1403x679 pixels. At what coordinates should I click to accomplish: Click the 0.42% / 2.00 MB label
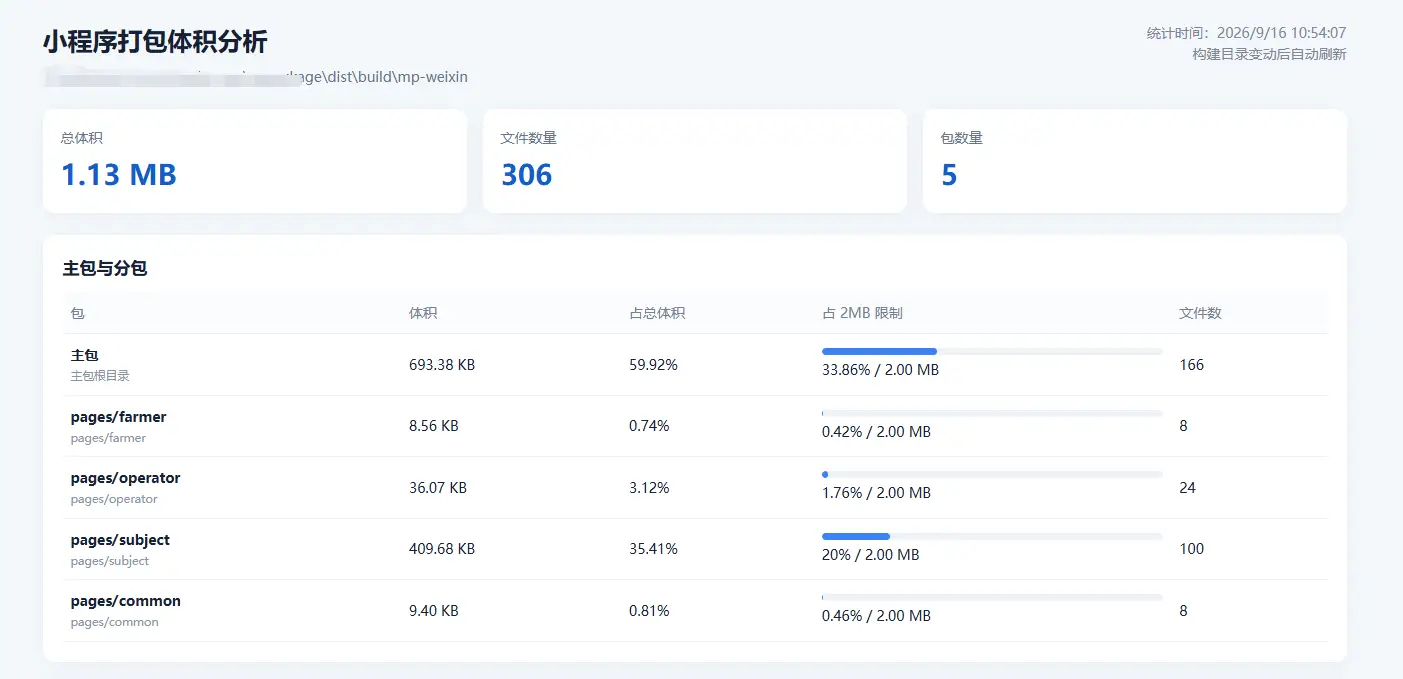tap(876, 432)
